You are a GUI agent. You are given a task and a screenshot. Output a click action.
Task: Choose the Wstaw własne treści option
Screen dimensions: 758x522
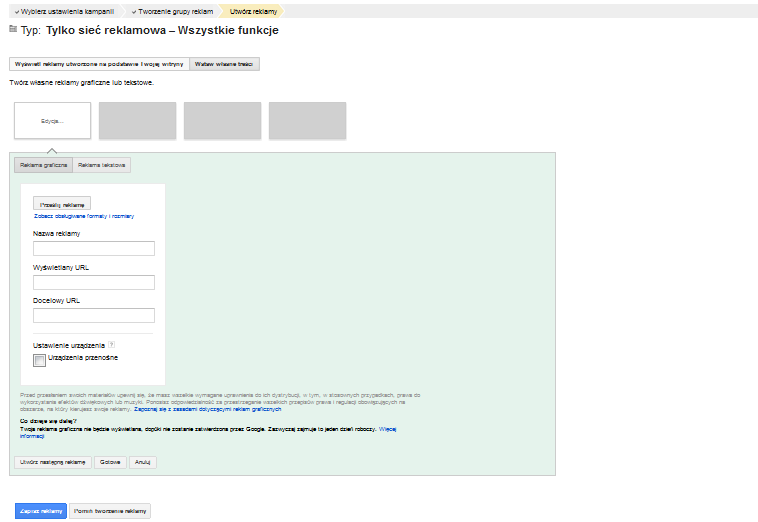[x=226, y=63]
